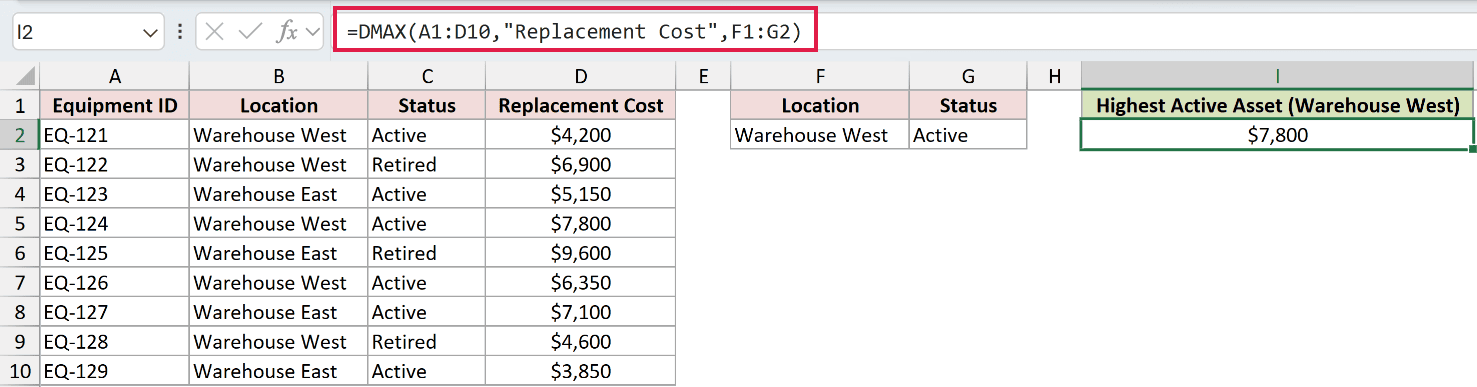The width and height of the screenshot is (1477, 387).
Task: Click the $5,150 replacement cost cell
Action: coord(581,194)
